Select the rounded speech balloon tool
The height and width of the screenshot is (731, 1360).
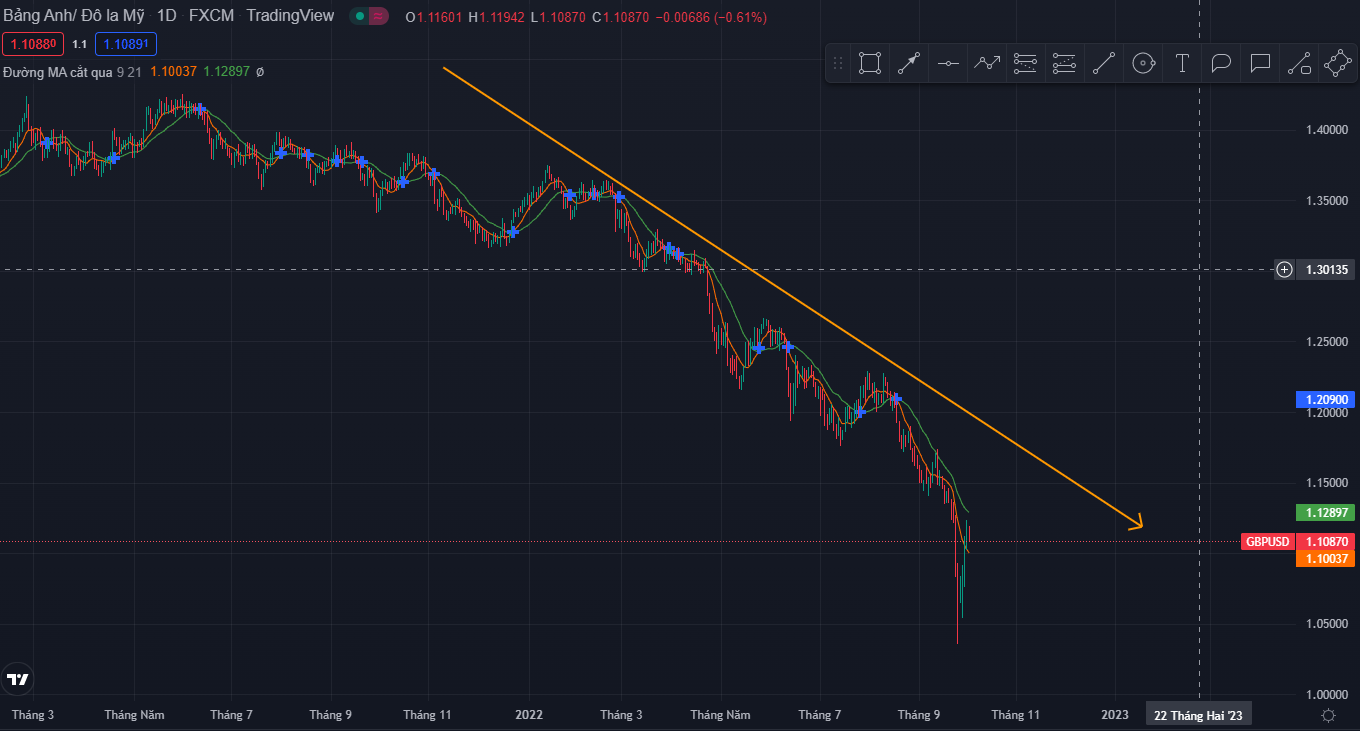tap(1221, 64)
